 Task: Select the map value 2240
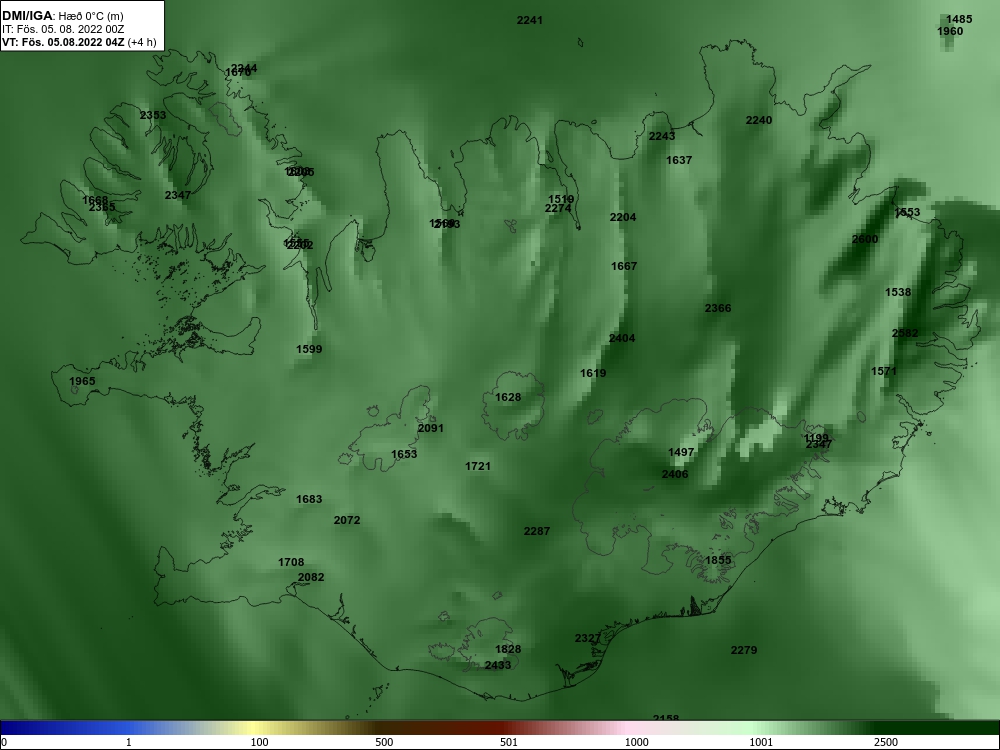(x=758, y=120)
